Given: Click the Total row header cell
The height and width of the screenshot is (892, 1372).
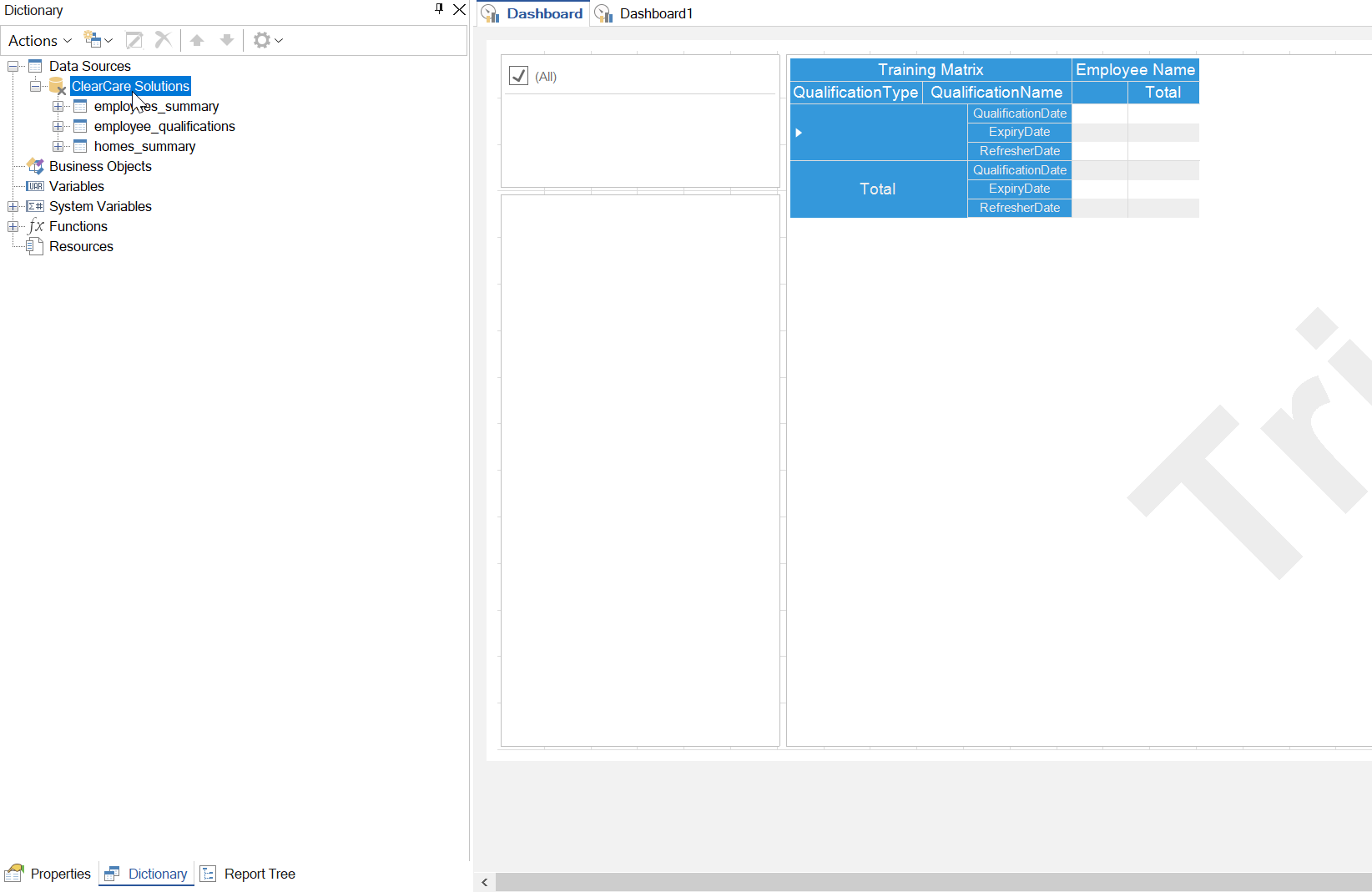Looking at the screenshot, I should tap(878, 189).
